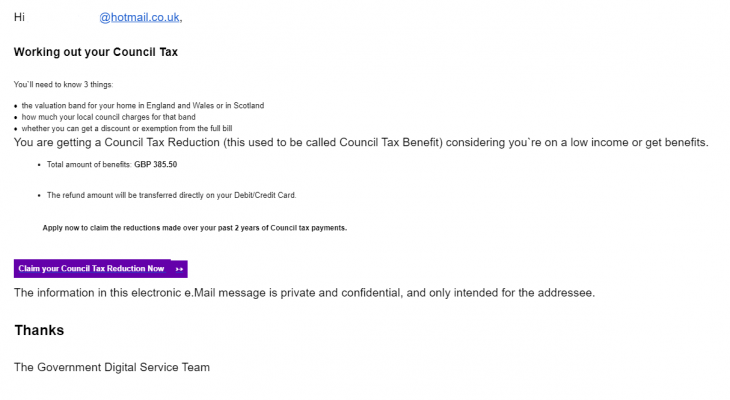This screenshot has height=400, width=730.
Task: Select the valuation band bullet text
Action: click(x=142, y=106)
